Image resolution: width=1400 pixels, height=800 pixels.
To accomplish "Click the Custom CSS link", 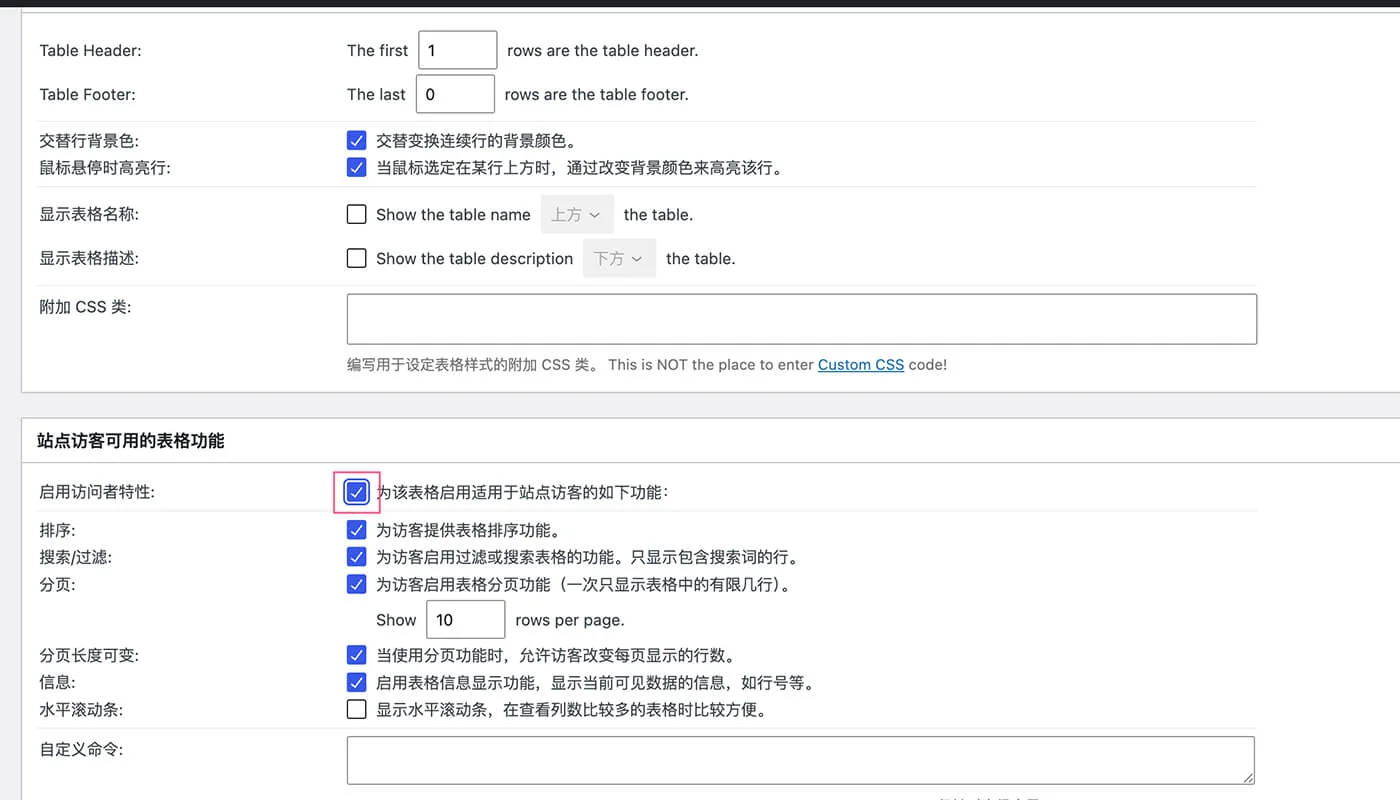I will pyautogui.click(x=861, y=365).
